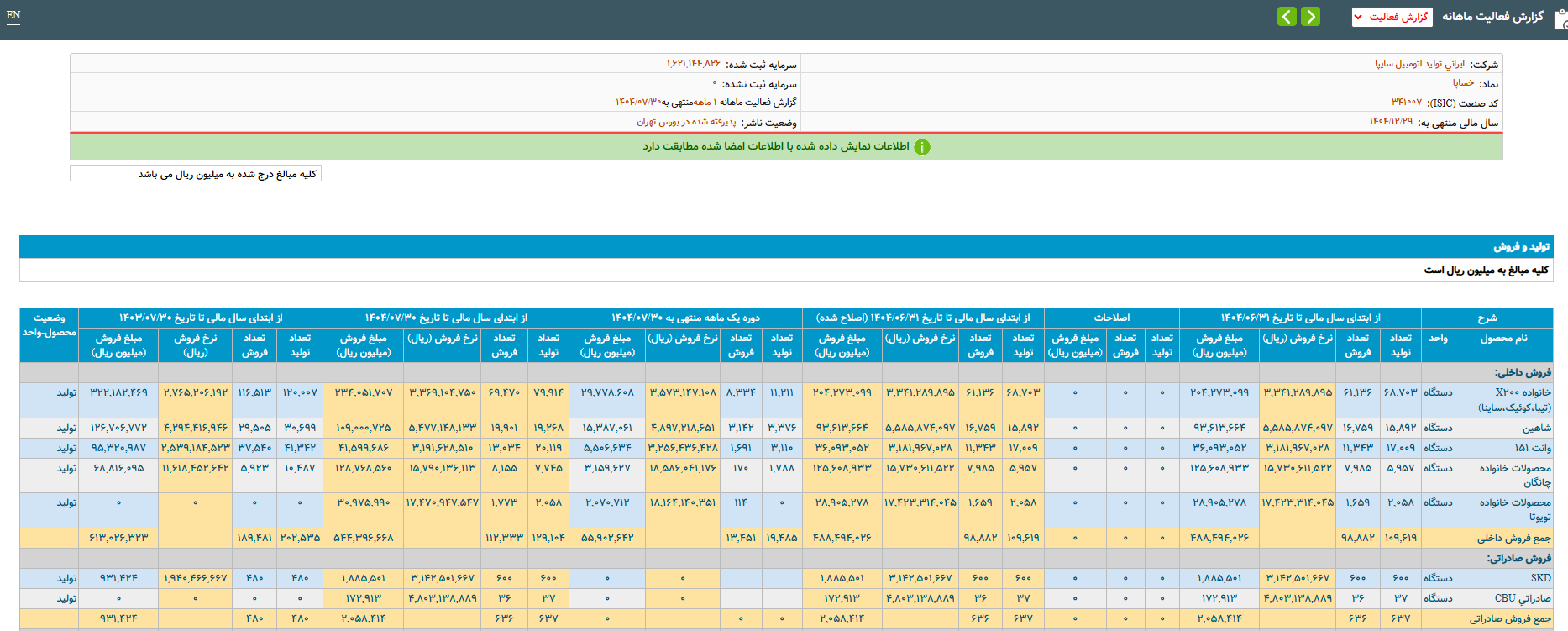Image resolution: width=1568 pixels, height=631 pixels.
Task: Click the symbol value خساپا
Action: coord(1463,83)
